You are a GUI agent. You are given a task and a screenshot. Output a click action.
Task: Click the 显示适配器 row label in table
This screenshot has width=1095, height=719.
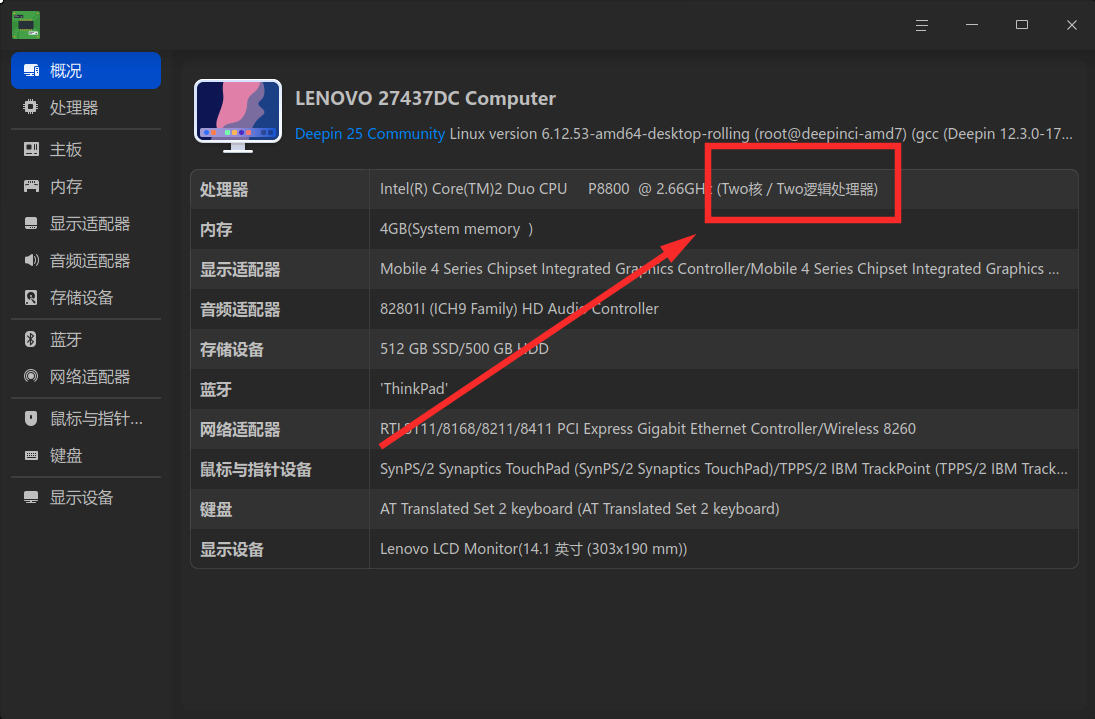click(x=240, y=270)
